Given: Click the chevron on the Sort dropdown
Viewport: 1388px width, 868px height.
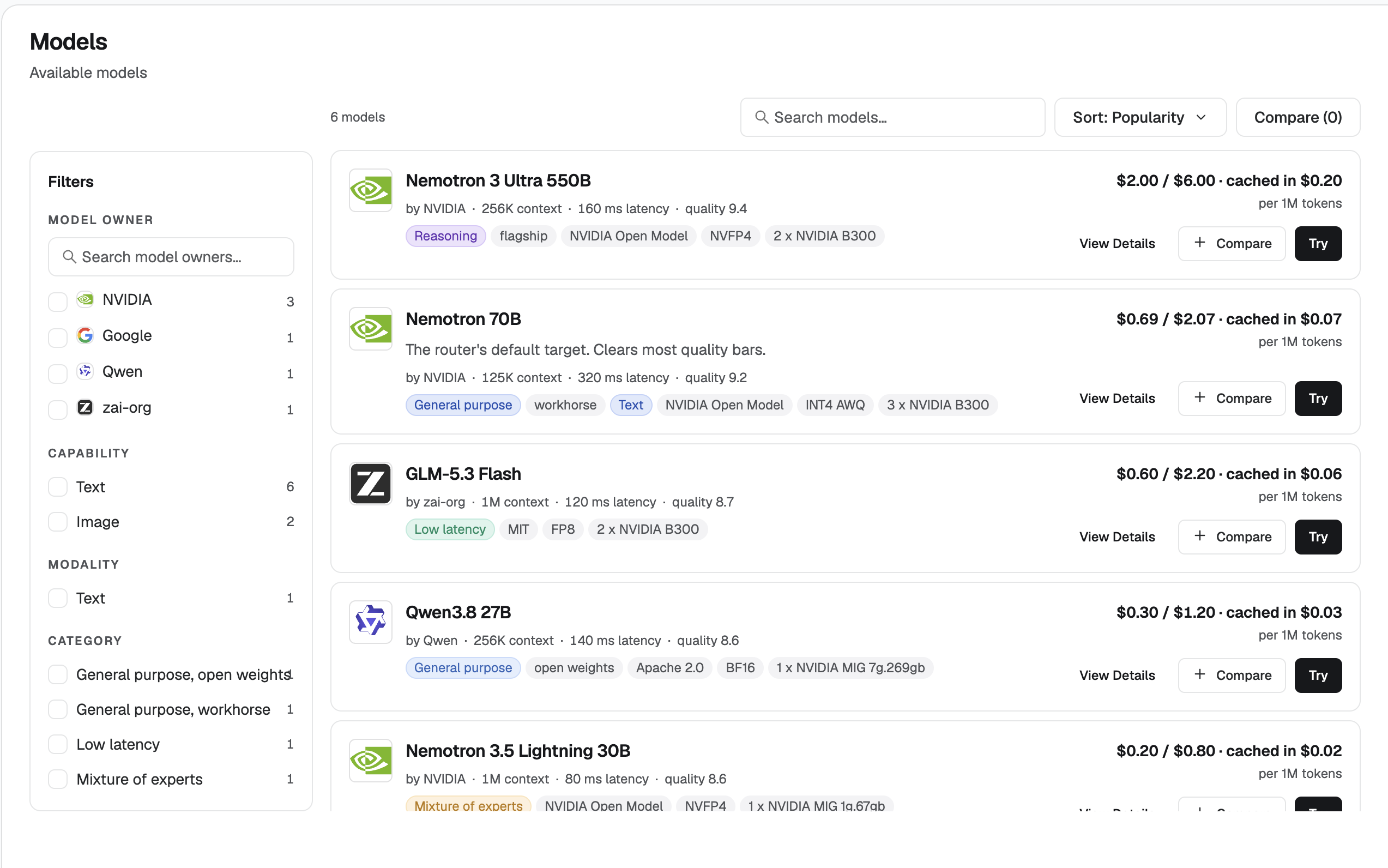Looking at the screenshot, I should [1201, 117].
